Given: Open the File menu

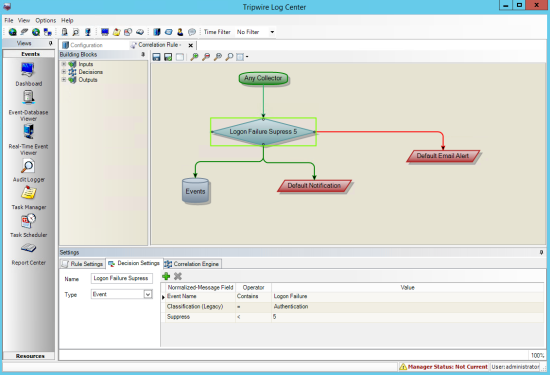Looking at the screenshot, I should click(9, 20).
